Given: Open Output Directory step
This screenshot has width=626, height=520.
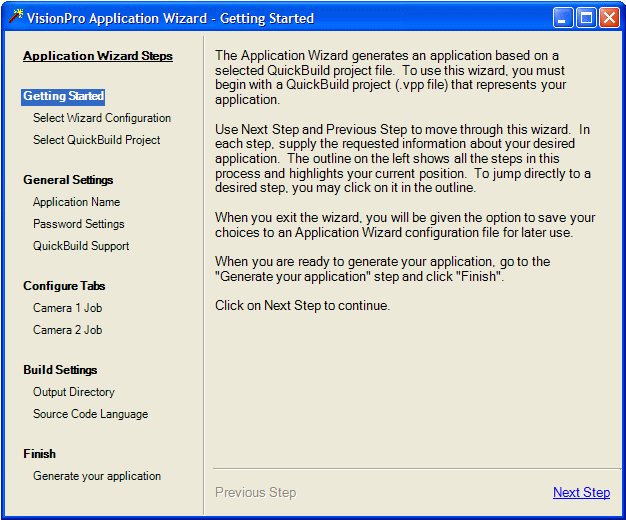Looking at the screenshot, I should click(x=74, y=392).
